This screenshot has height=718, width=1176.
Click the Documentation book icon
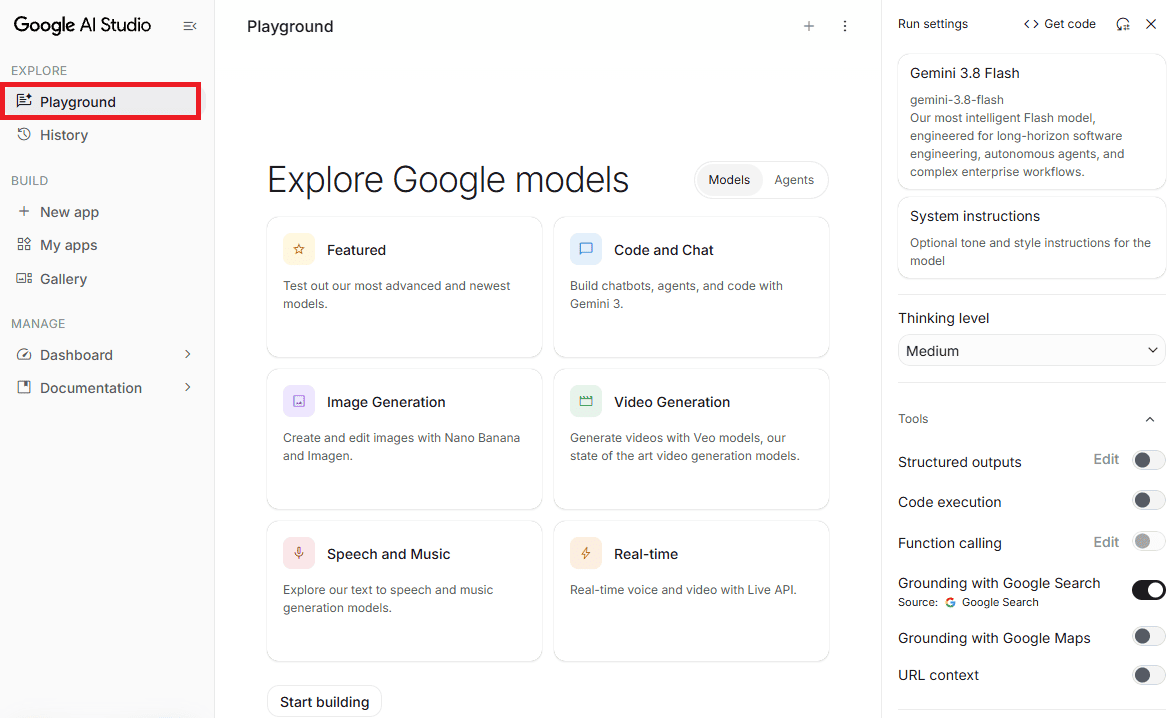[x=24, y=387]
